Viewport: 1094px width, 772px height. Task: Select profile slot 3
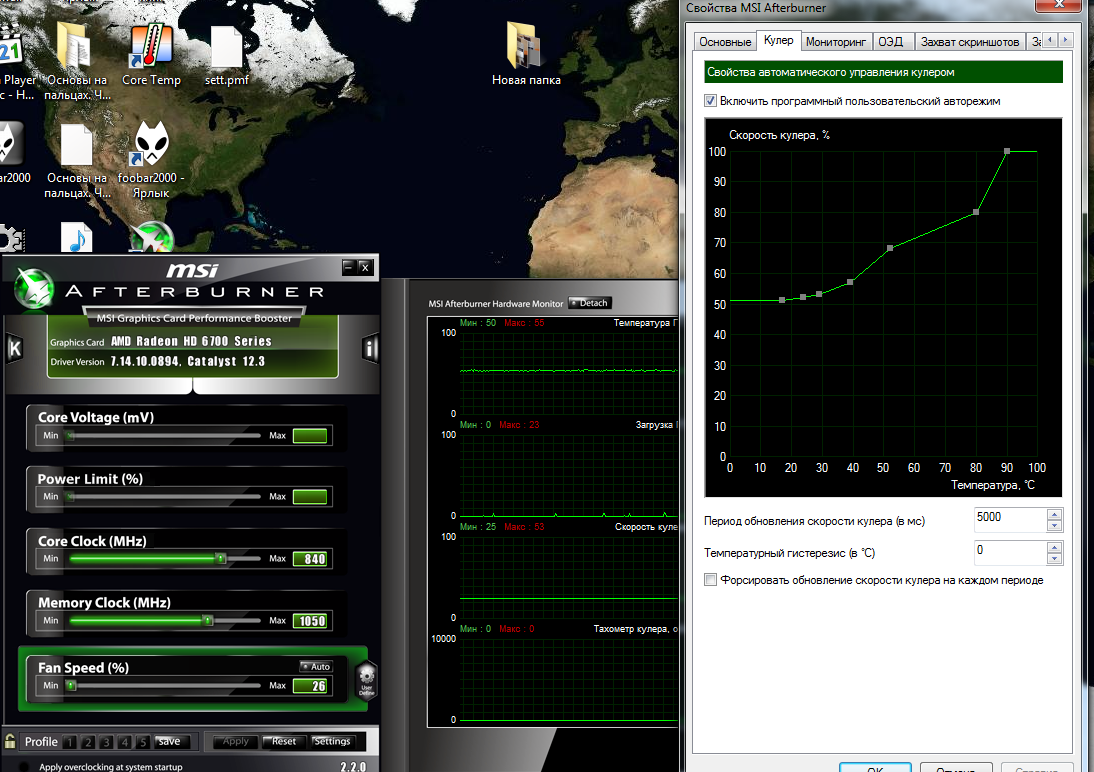point(106,742)
